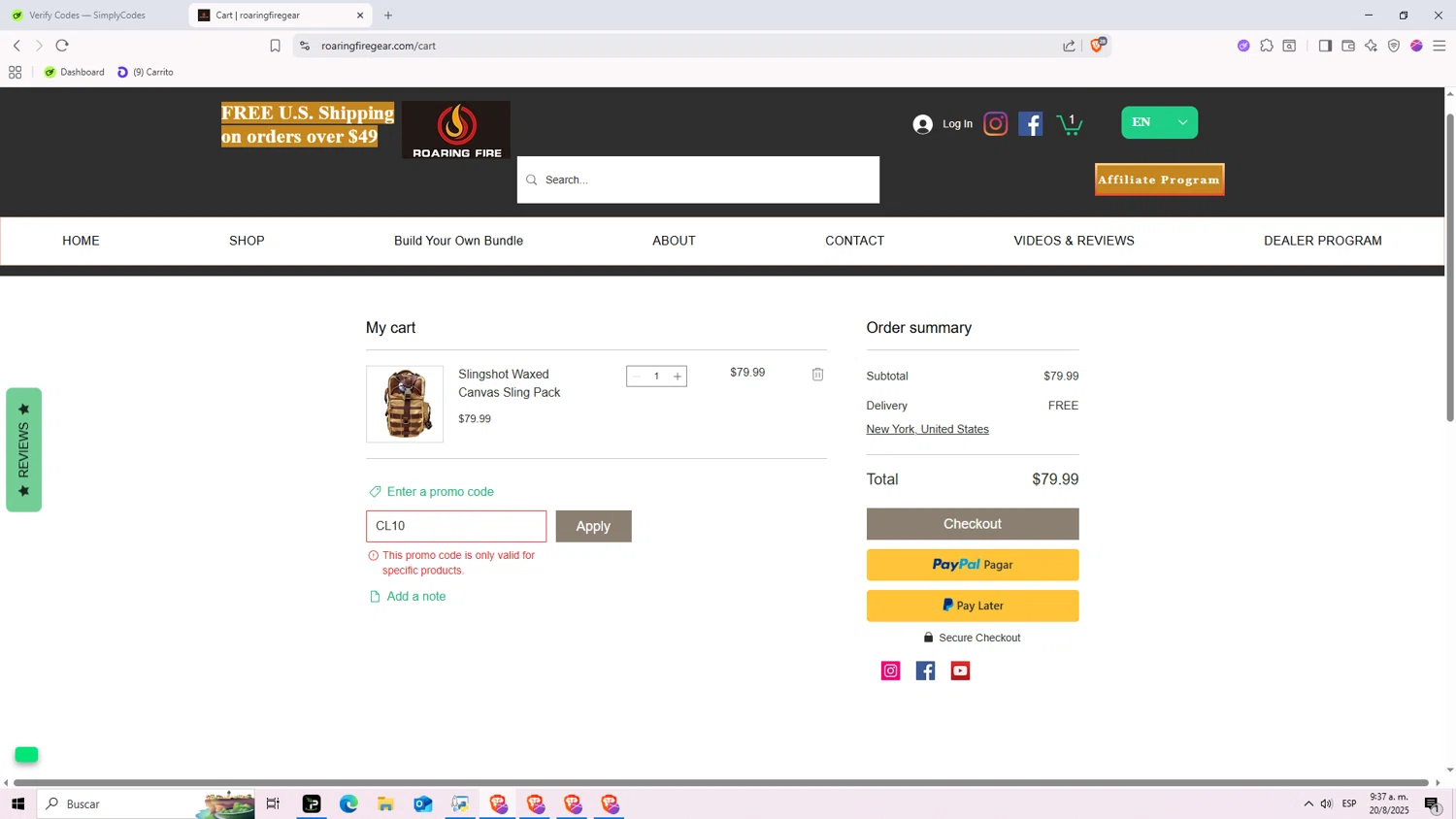Image resolution: width=1456 pixels, height=819 pixels.
Task: Click the Checkout button
Action: point(972,524)
